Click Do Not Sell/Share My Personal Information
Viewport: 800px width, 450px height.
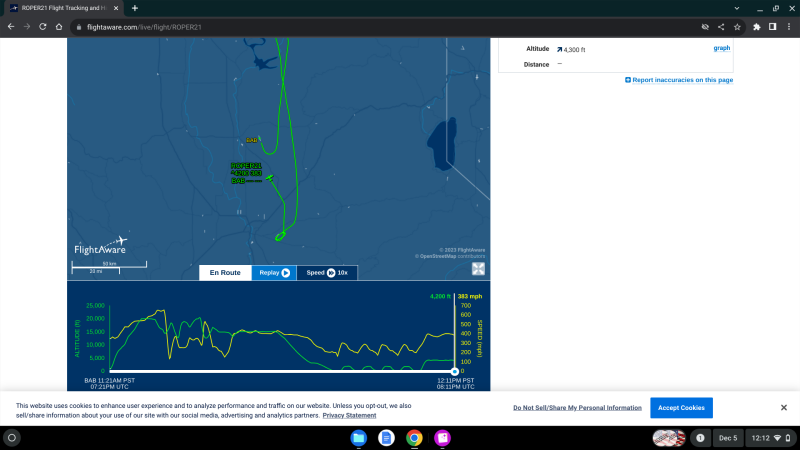point(577,408)
